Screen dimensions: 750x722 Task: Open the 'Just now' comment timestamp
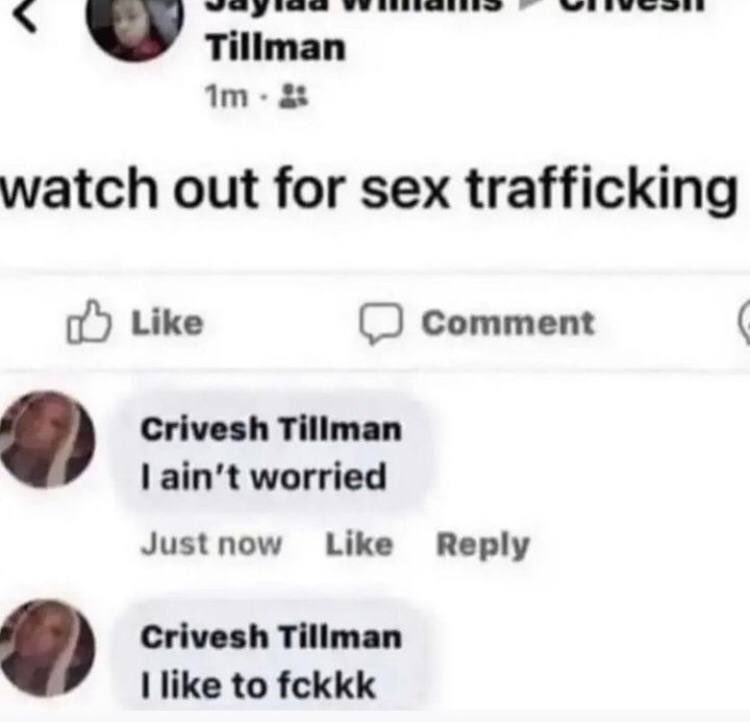(211, 544)
